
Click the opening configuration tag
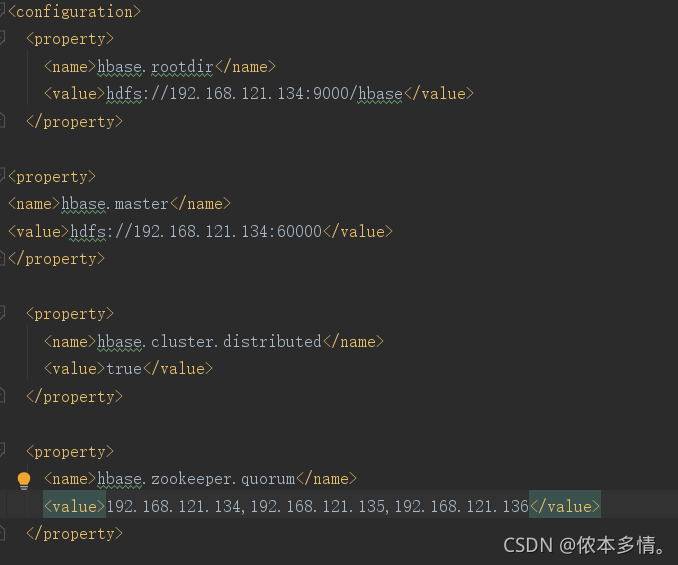[74, 12]
